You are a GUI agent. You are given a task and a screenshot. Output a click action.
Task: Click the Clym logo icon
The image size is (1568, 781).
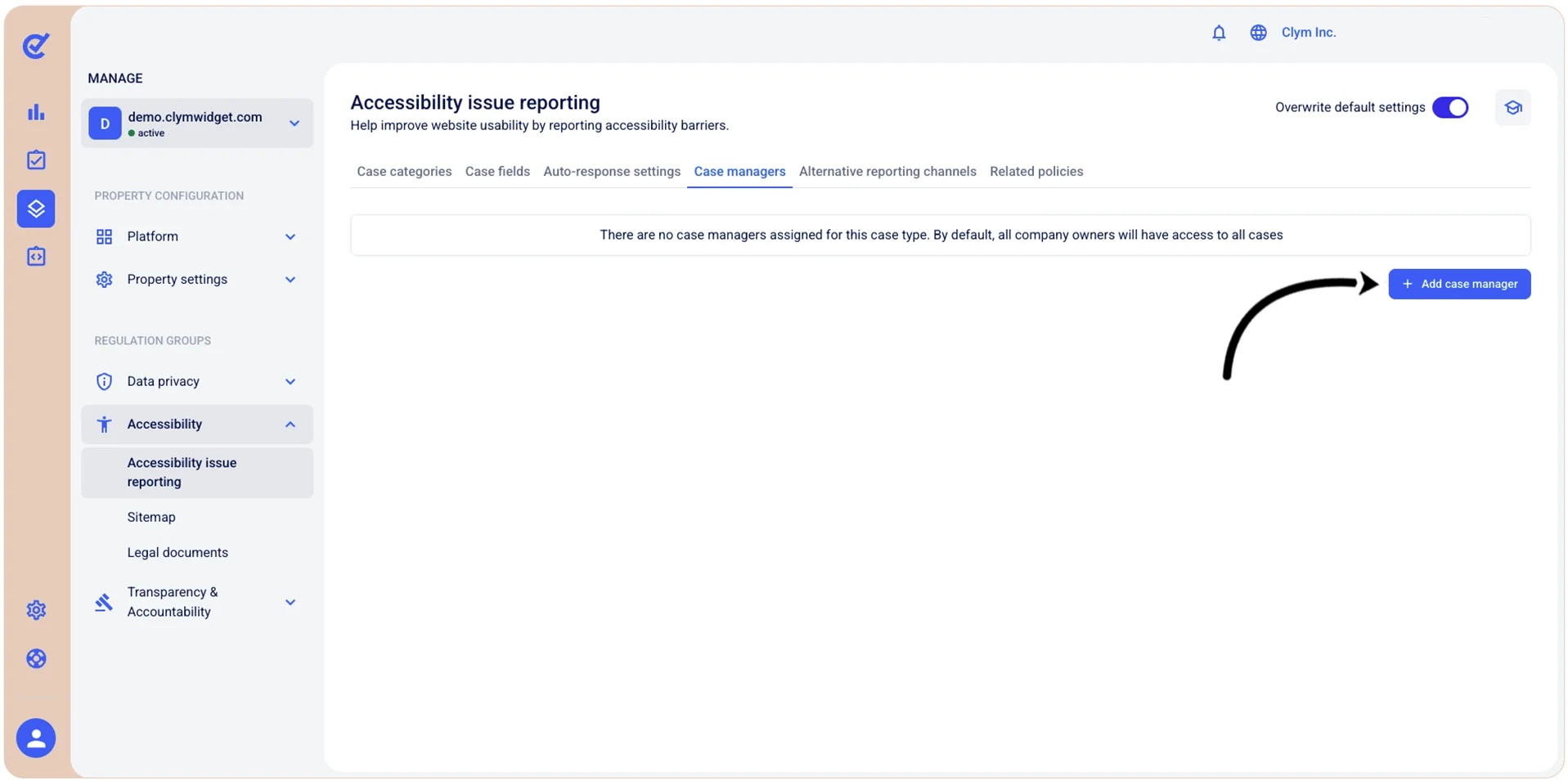tap(36, 46)
